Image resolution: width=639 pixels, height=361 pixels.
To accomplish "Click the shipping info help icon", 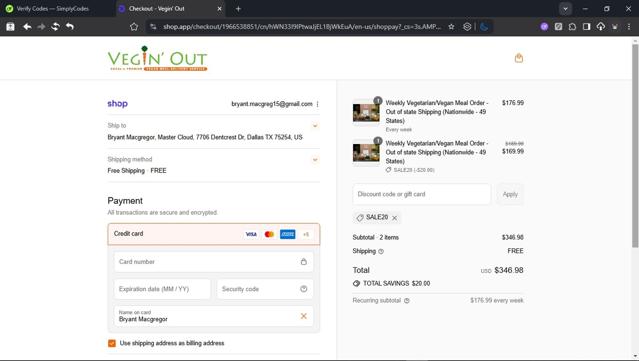I will pos(381,251).
